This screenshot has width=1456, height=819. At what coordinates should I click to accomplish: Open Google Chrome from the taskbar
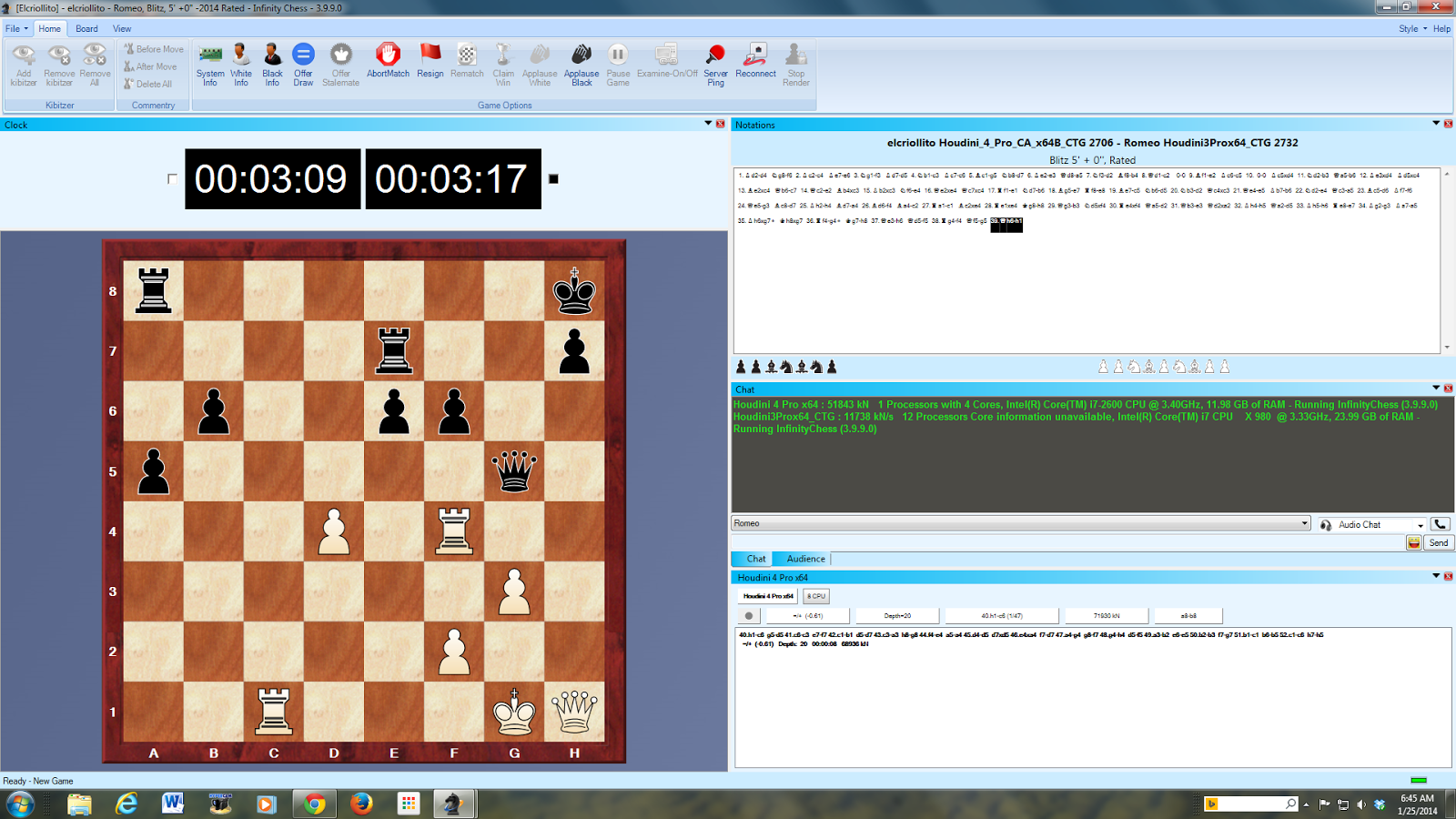click(314, 804)
